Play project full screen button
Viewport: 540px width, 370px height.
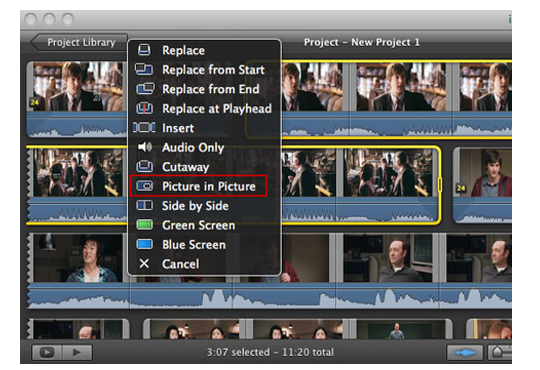[46, 352]
